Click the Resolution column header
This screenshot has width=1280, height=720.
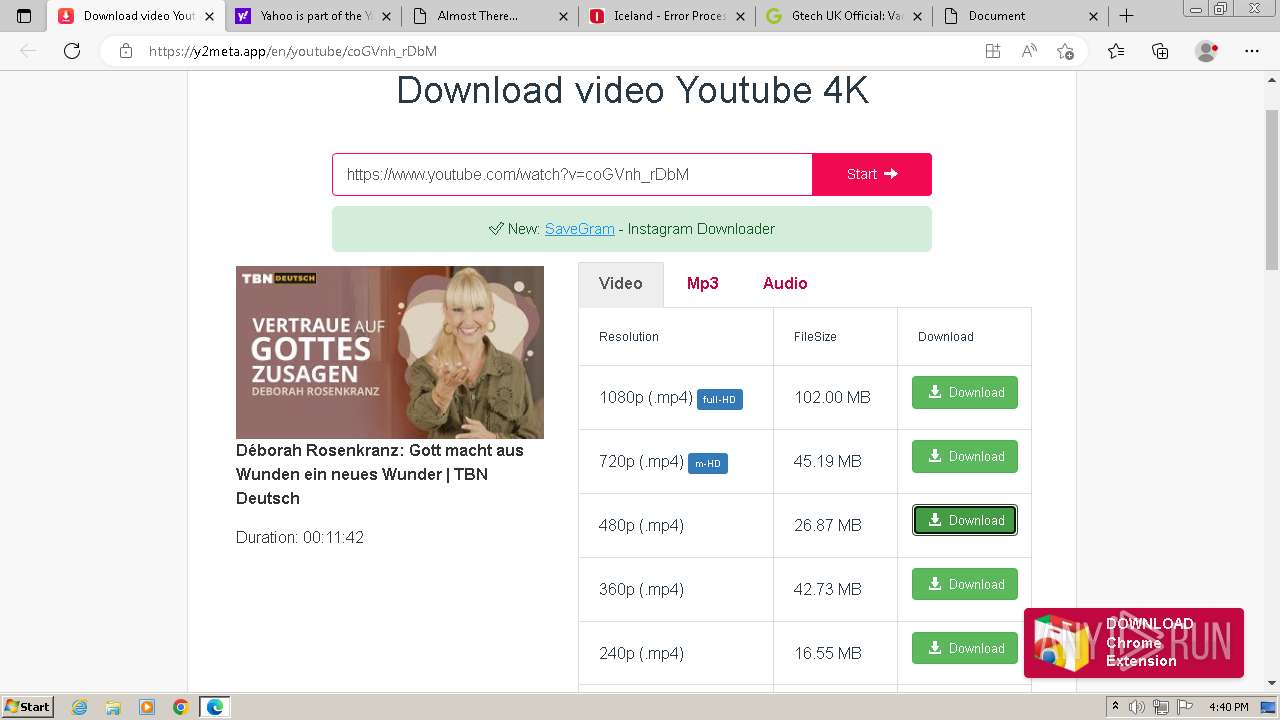pyautogui.click(x=629, y=336)
